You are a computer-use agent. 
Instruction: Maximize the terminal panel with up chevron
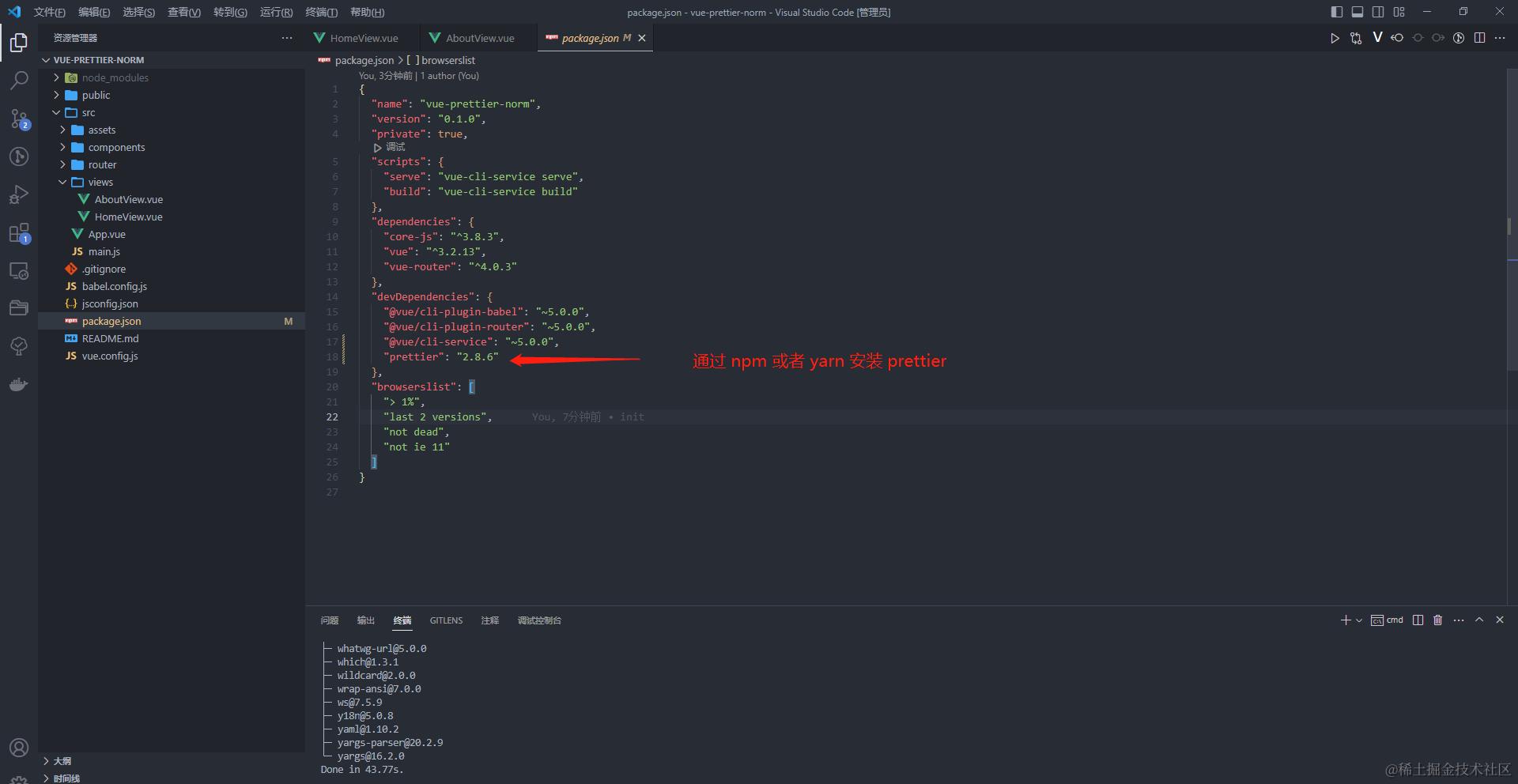[x=1479, y=620]
